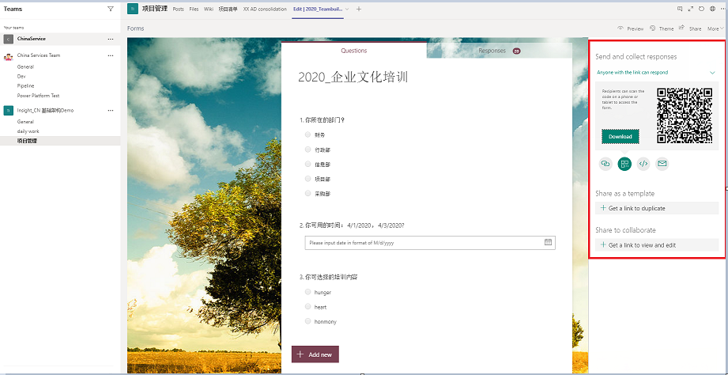The width and height of the screenshot is (728, 375).
Task: Open the dropdown arrow on the Edit tab
Action: click(x=347, y=9)
